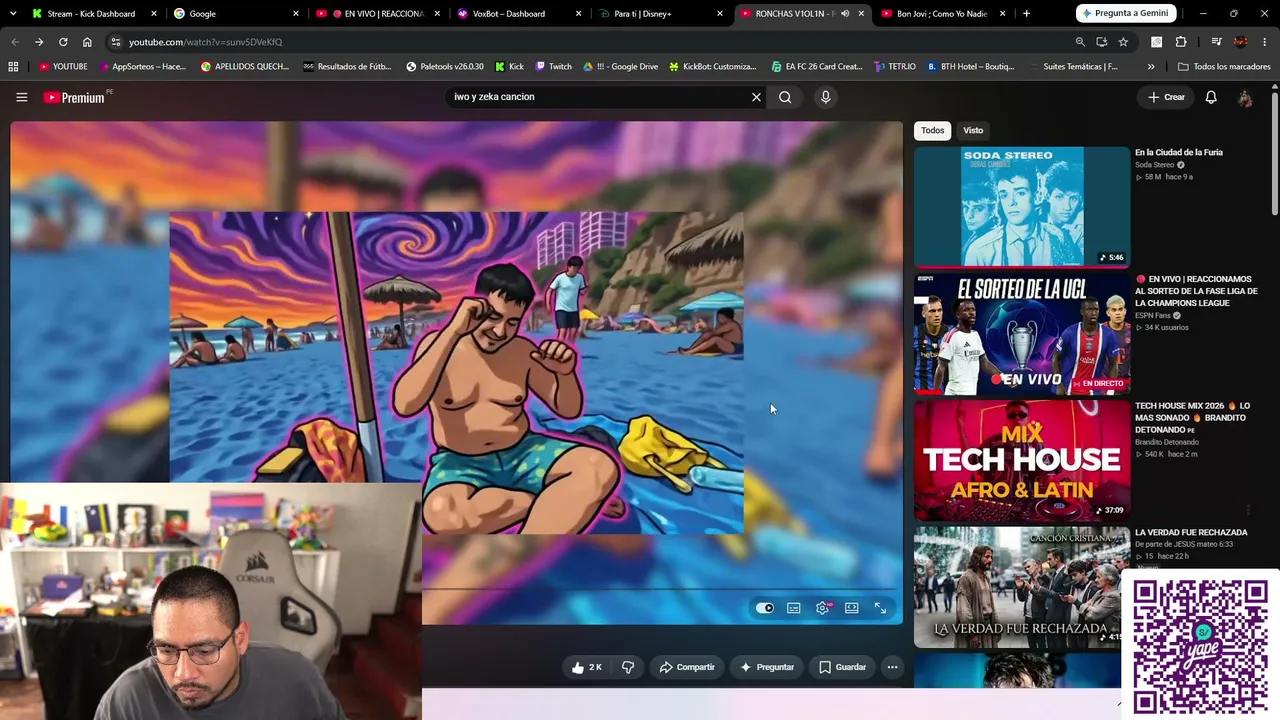Open the YOUTUBE bookmark
This screenshot has height=720, width=1280.
(x=63, y=67)
